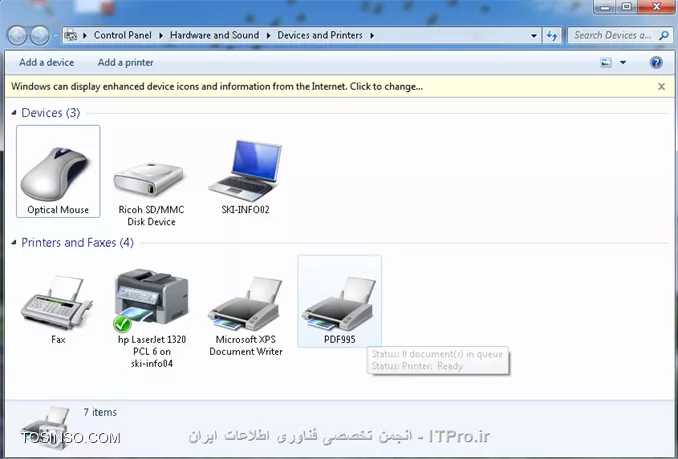
Task: Click the search magnifier icon
Action: point(664,35)
